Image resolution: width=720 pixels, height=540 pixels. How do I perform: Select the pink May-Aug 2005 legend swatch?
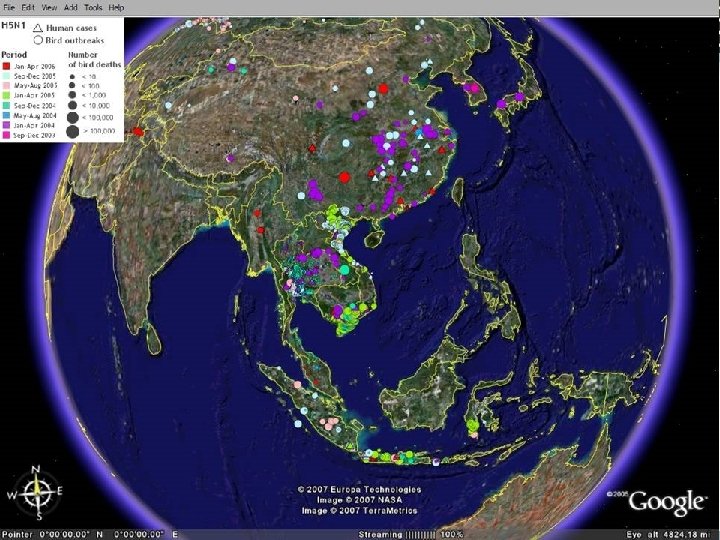click(x=6, y=85)
